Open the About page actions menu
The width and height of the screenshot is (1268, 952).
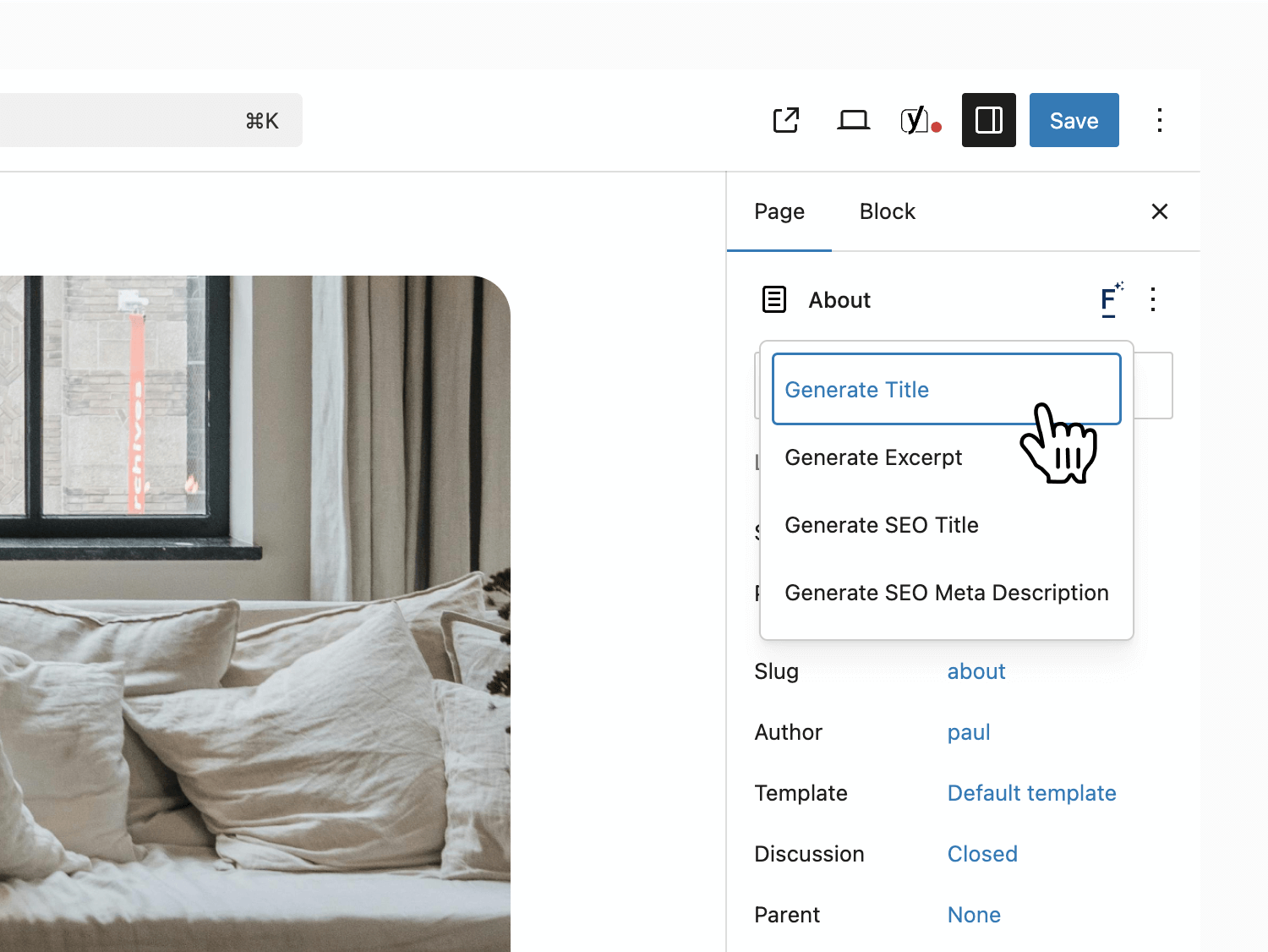tap(1152, 299)
